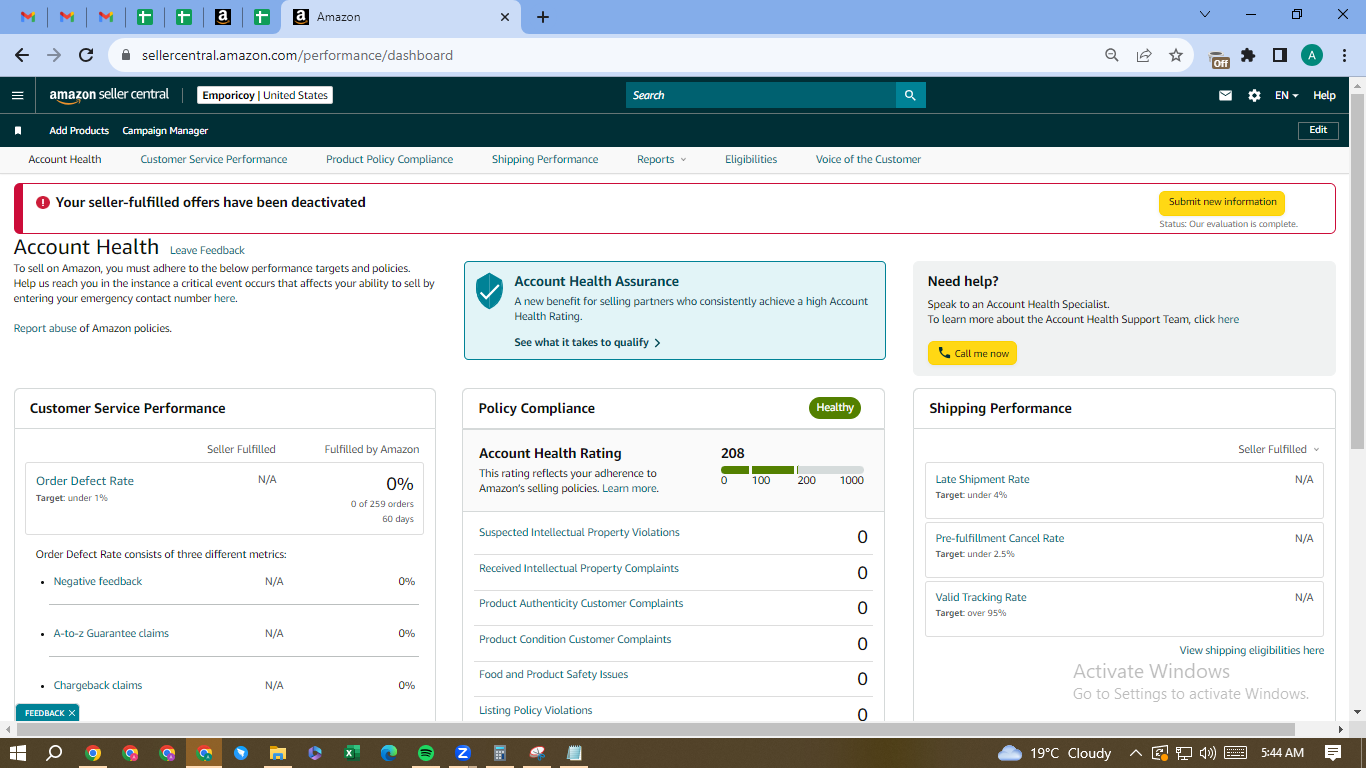Reload the page using the browser refresh icon
1366x768 pixels.
click(86, 55)
